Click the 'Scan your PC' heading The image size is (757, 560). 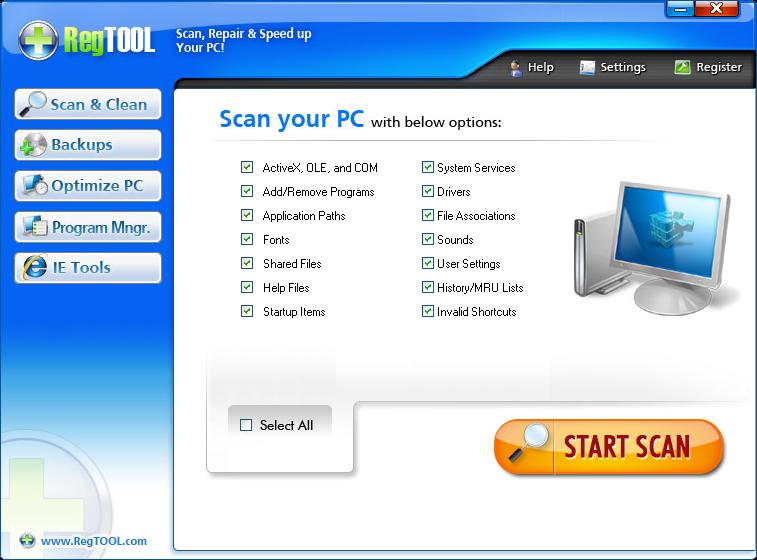click(x=291, y=119)
